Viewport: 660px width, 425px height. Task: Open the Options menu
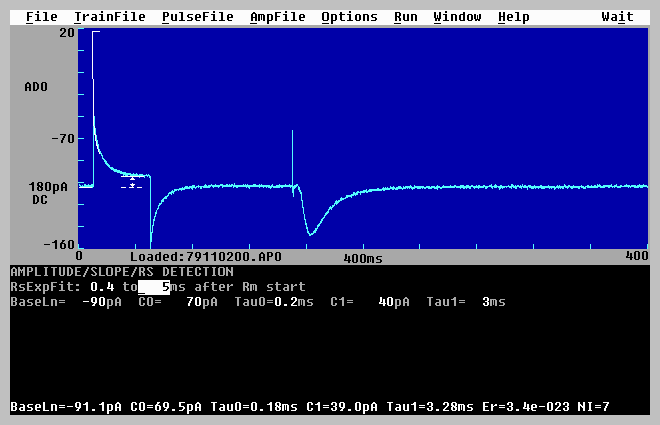[x=349, y=17]
